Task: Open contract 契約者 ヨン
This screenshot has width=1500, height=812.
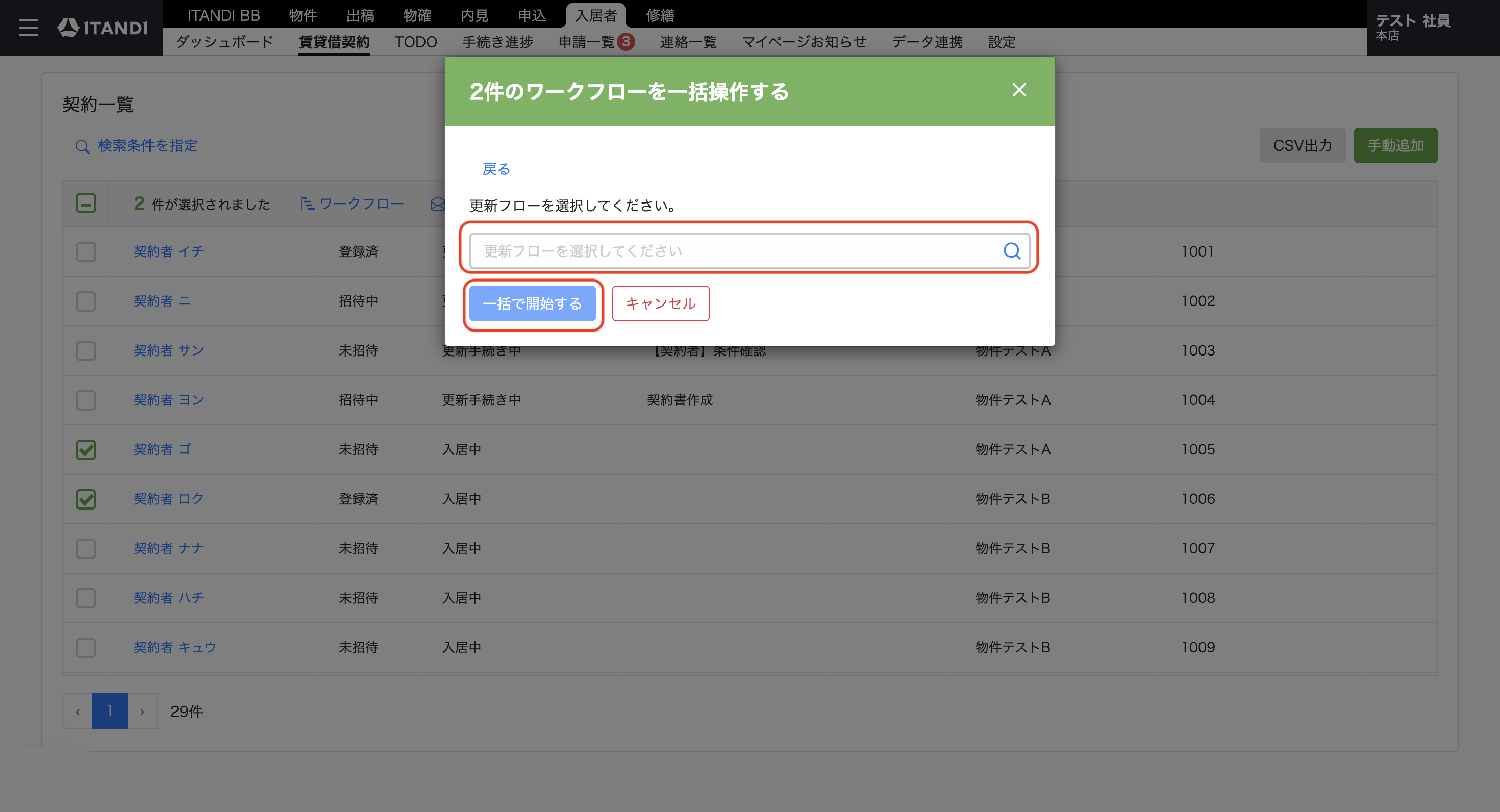Action: (x=169, y=400)
